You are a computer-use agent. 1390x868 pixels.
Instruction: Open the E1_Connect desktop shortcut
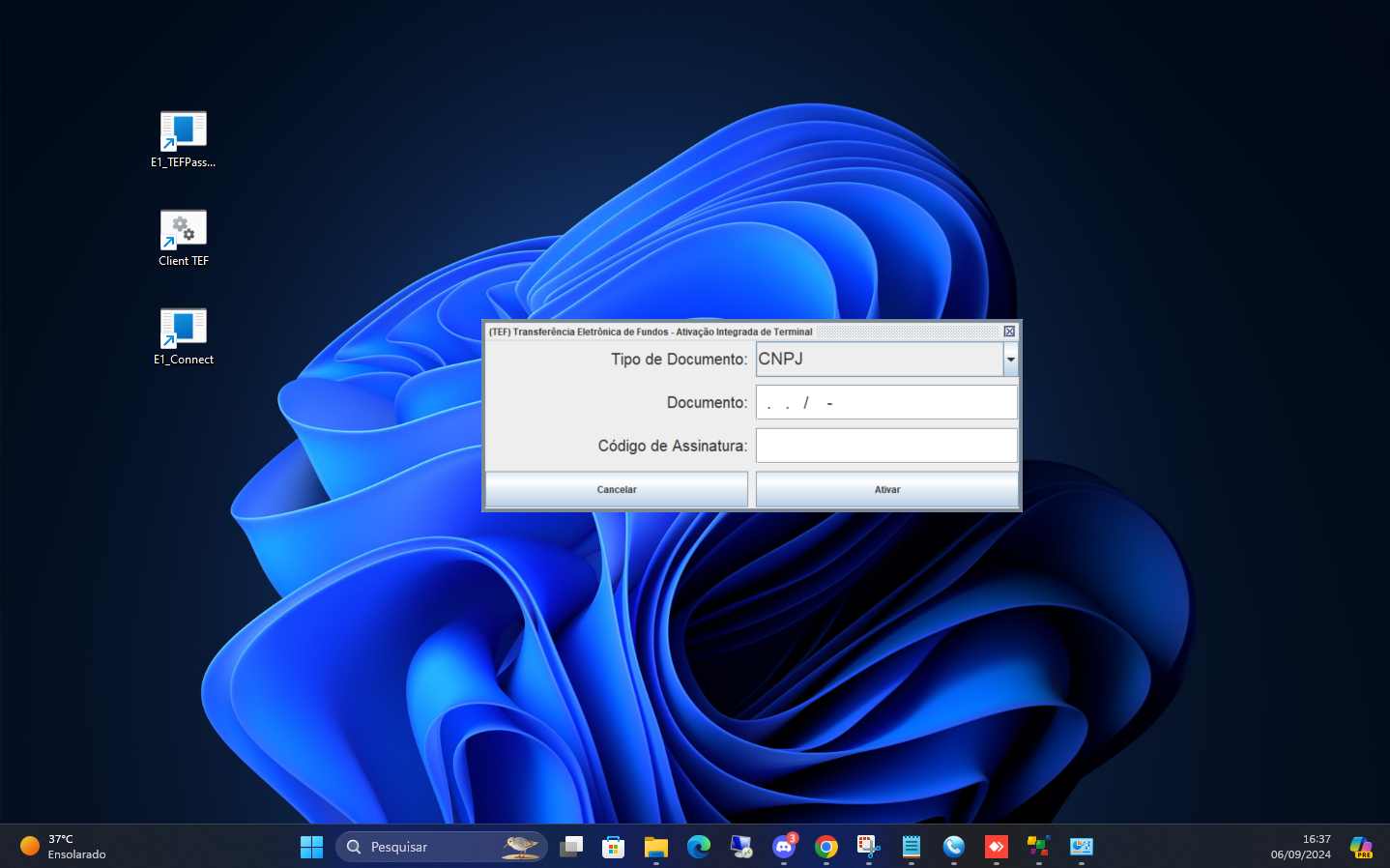click(183, 336)
